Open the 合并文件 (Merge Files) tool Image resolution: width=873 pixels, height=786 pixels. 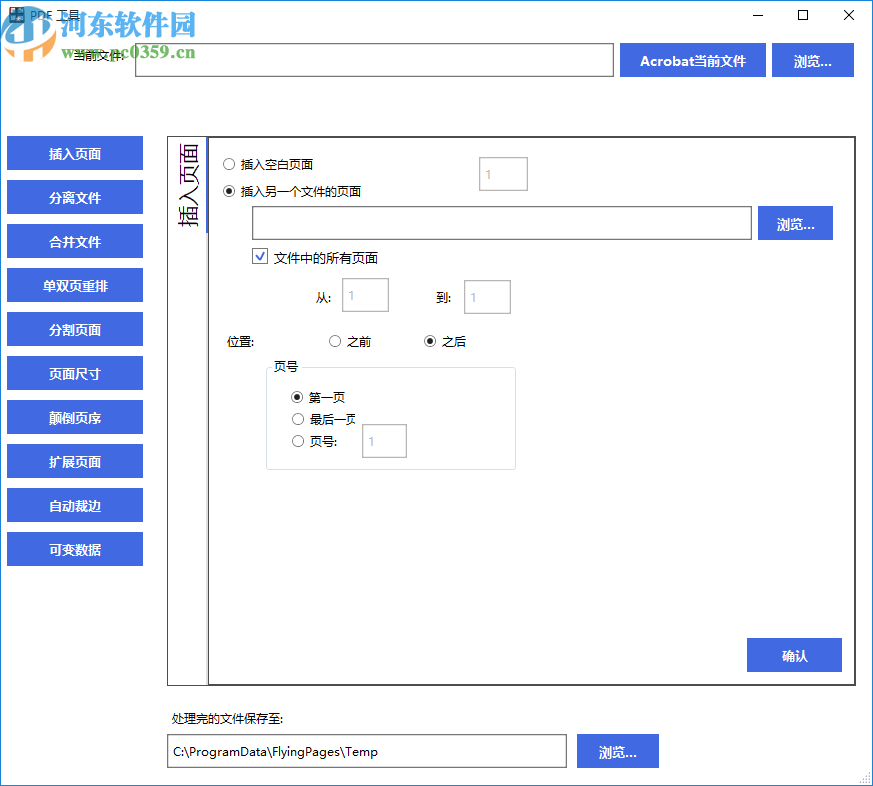(x=74, y=241)
